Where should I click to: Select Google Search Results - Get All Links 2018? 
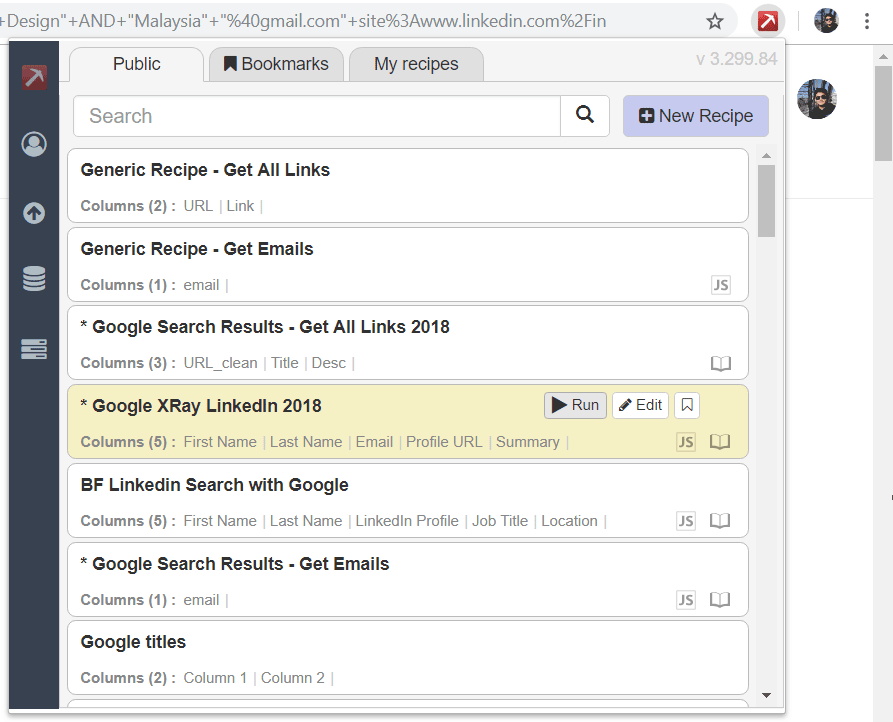click(x=408, y=343)
